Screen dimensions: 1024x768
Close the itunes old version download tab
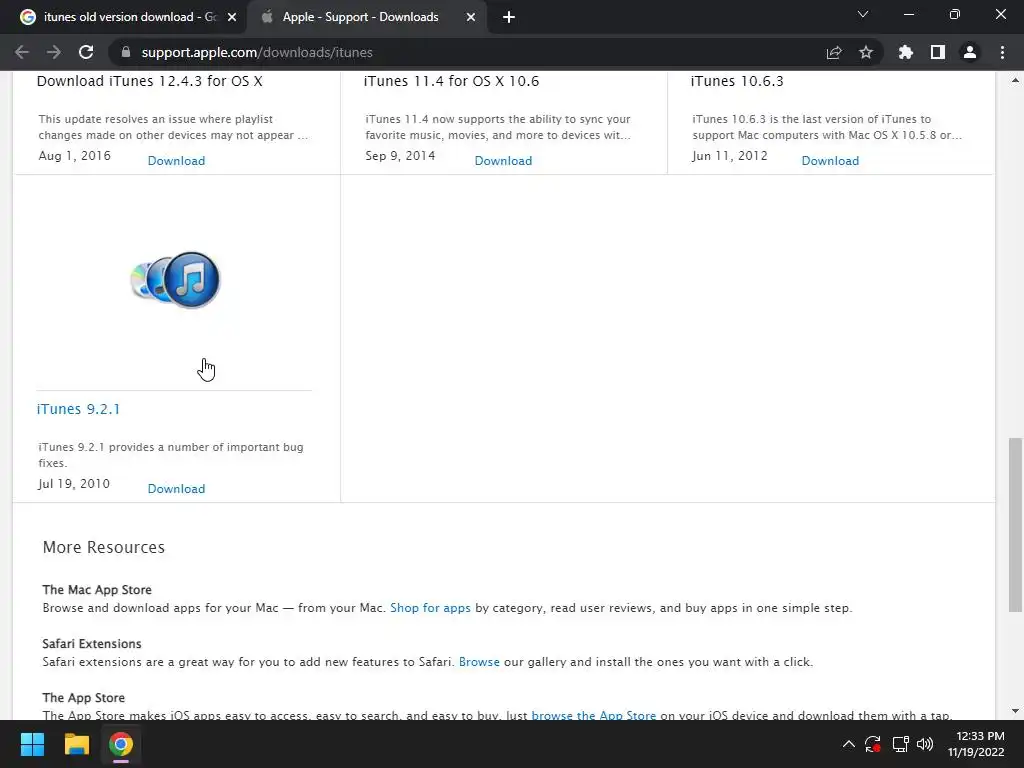pos(232,17)
